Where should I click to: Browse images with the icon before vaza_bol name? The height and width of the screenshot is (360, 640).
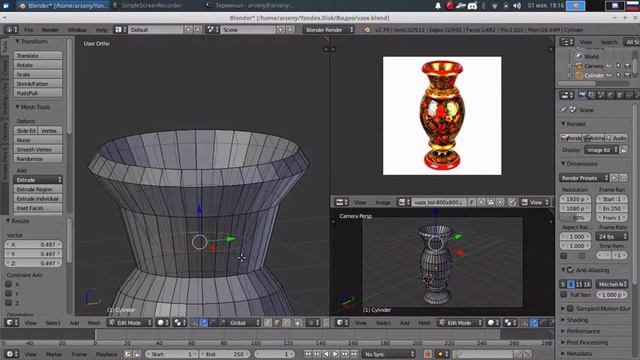(x=404, y=202)
